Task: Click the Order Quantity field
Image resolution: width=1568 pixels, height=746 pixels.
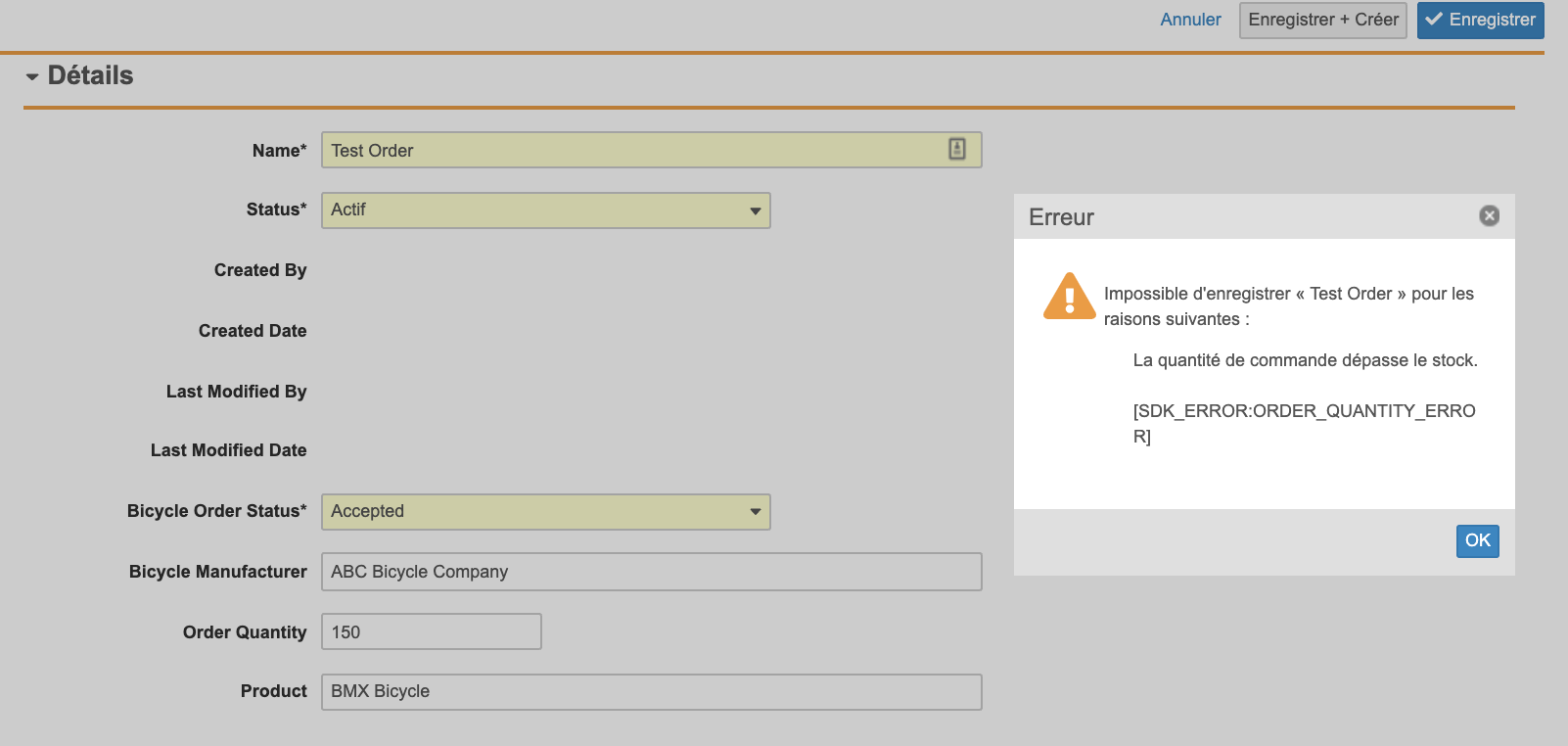Action: (431, 631)
